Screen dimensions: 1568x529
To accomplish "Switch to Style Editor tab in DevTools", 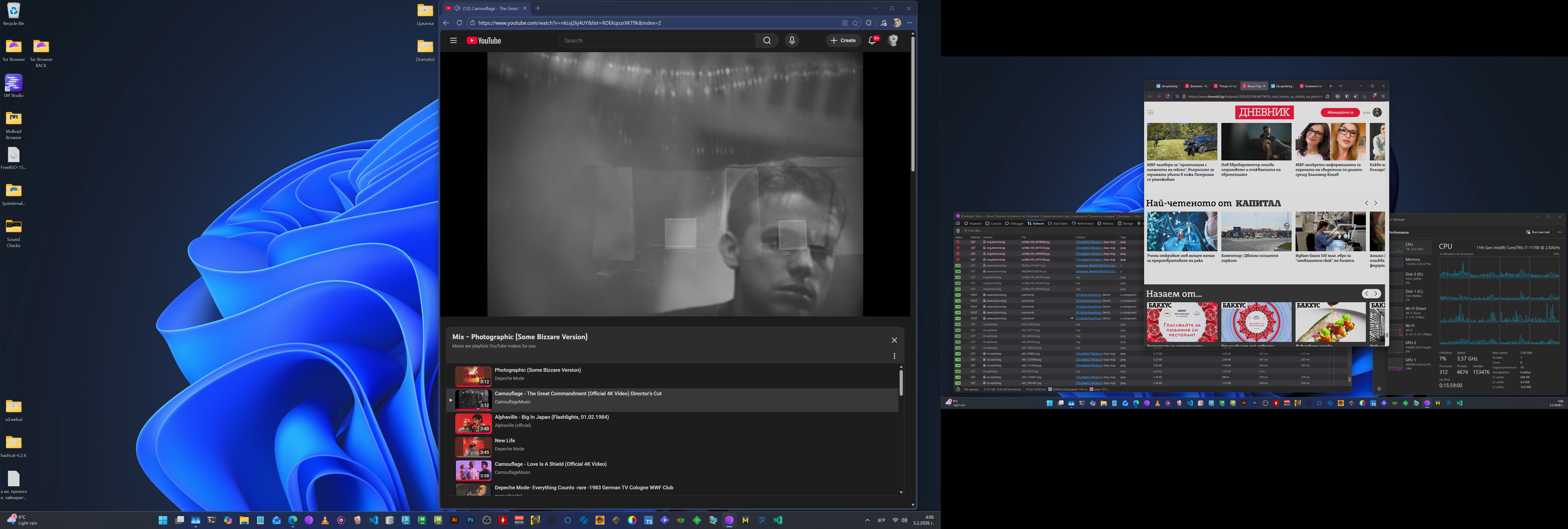I will (x=1058, y=223).
